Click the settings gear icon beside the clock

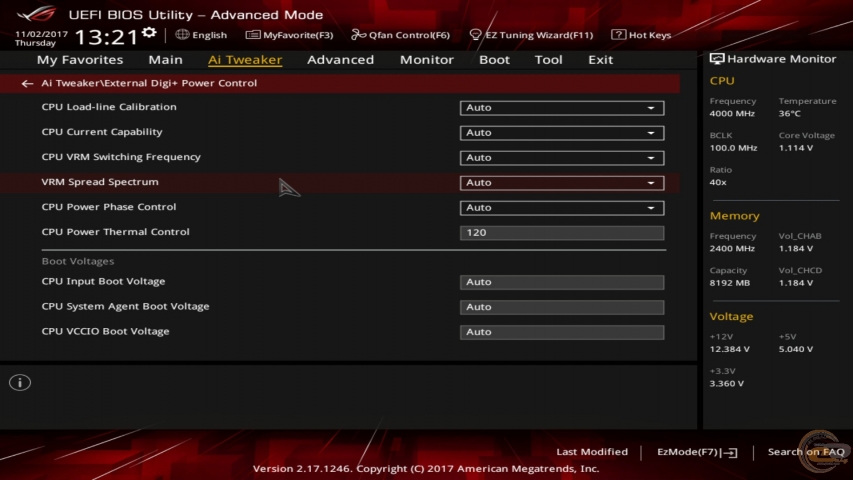point(149,34)
